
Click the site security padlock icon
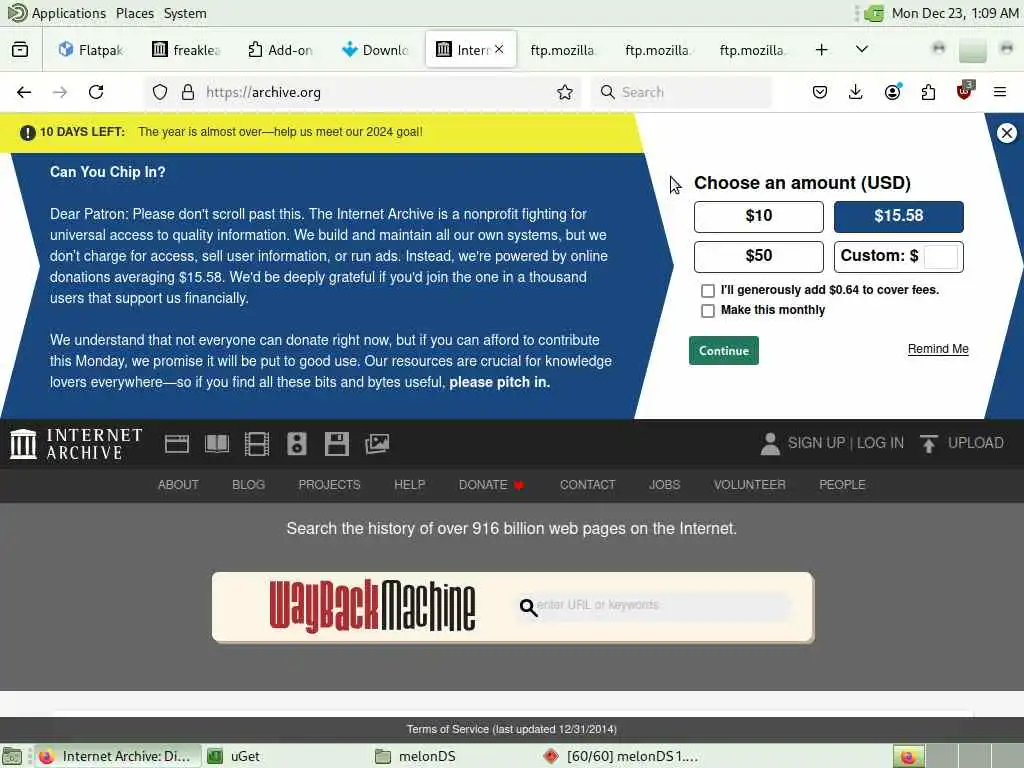[x=188, y=92]
